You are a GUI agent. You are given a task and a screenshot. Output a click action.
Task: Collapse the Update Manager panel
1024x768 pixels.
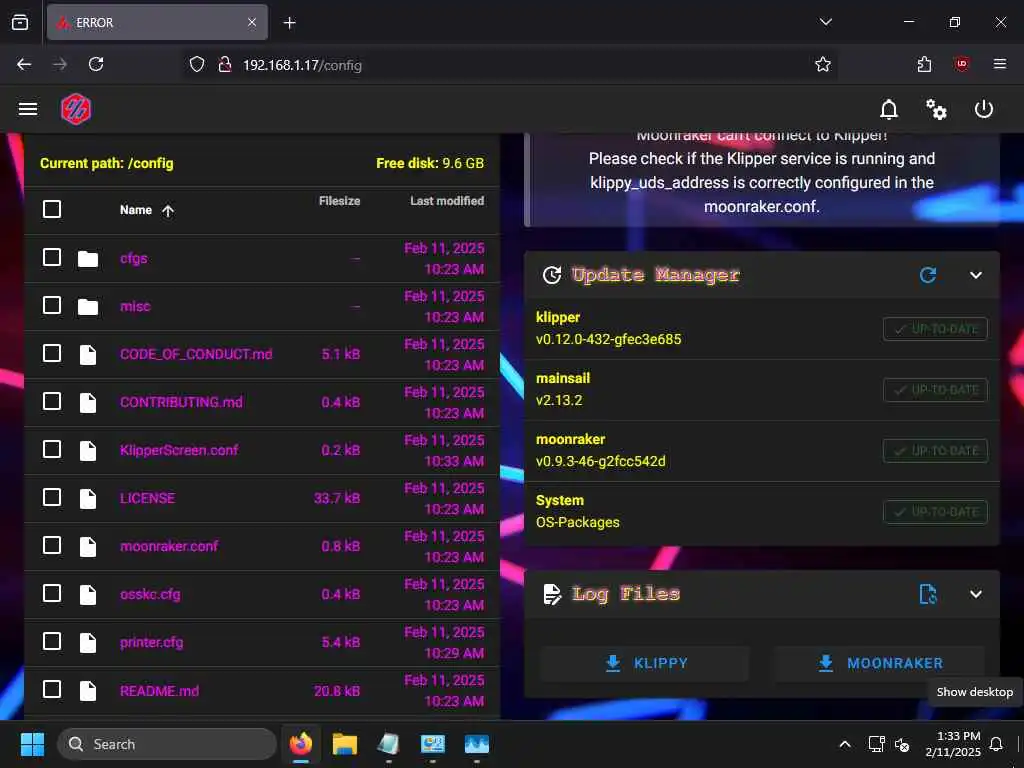pos(976,275)
